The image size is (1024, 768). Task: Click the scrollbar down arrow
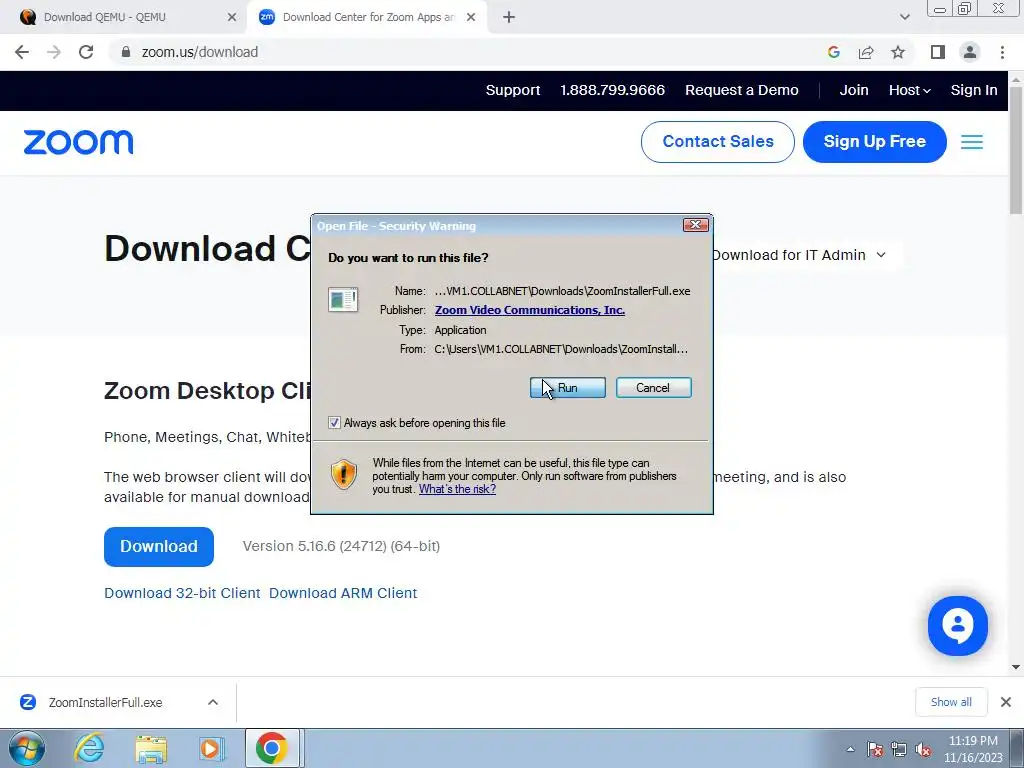[1016, 667]
